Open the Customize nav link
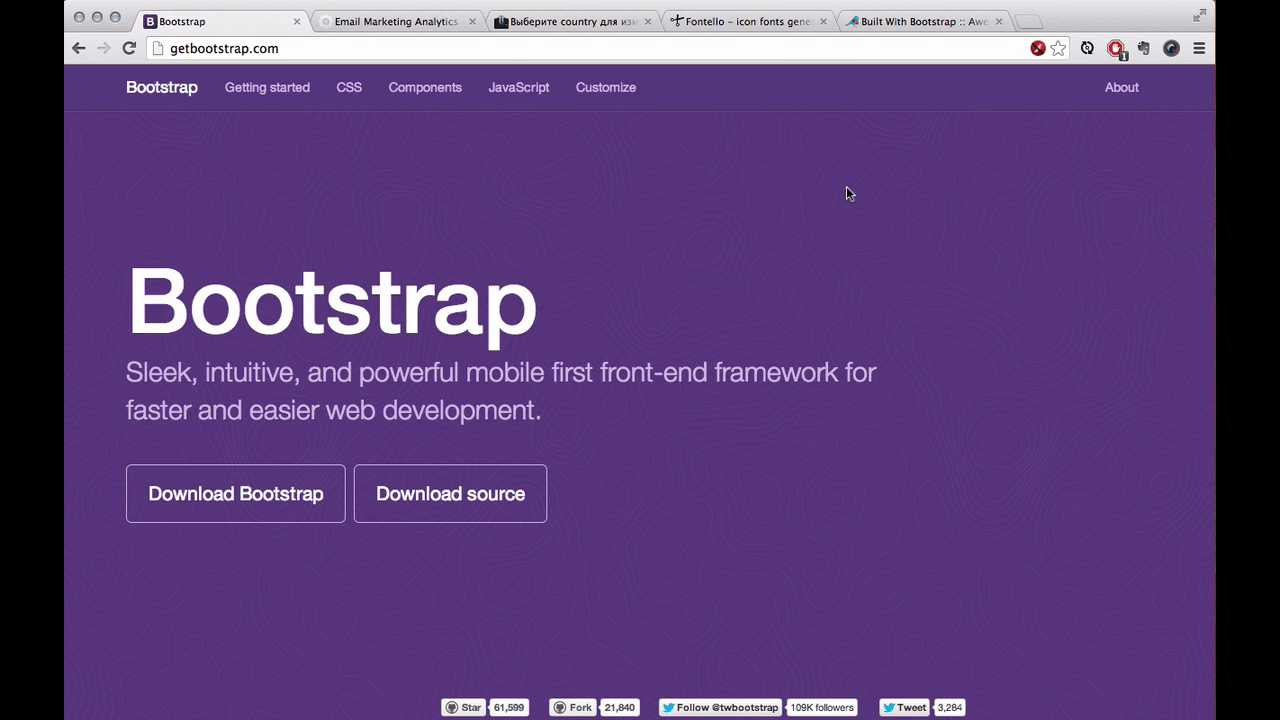This screenshot has height=720, width=1280. click(x=606, y=87)
